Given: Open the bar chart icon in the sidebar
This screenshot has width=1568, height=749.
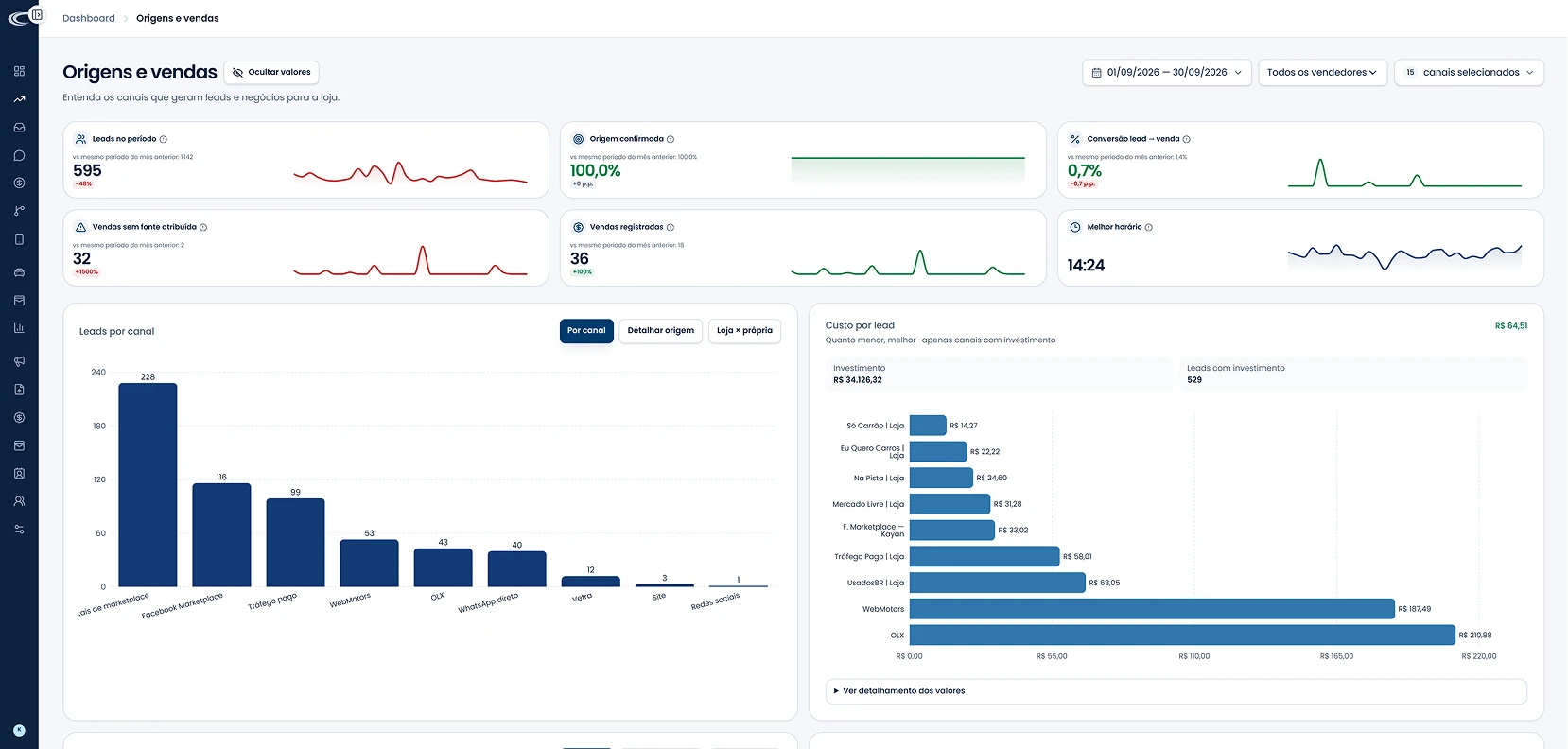Looking at the screenshot, I should click(19, 328).
